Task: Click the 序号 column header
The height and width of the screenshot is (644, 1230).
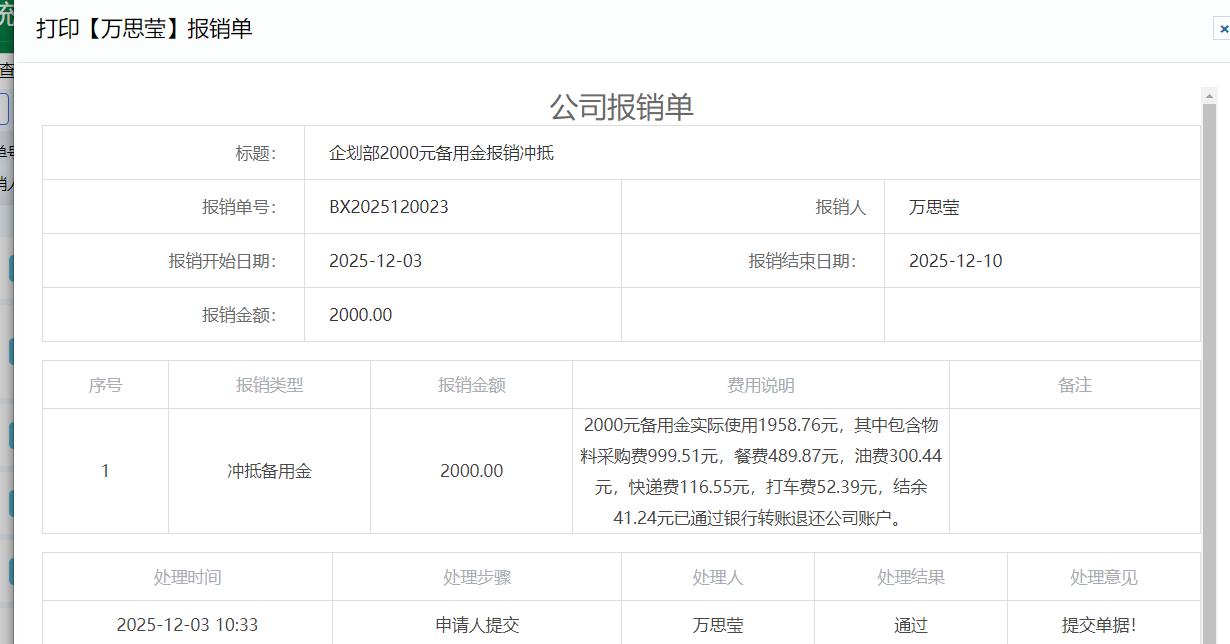Action: 105,385
